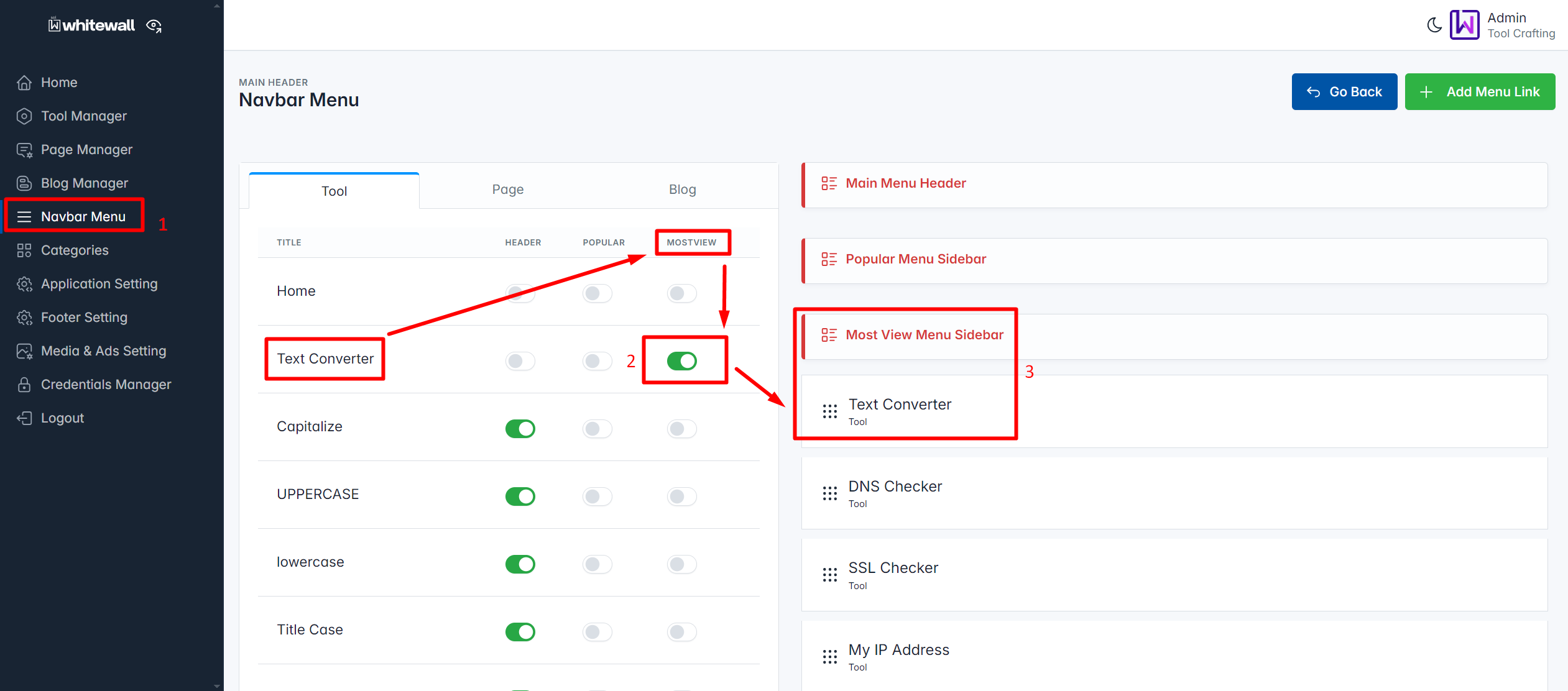The width and height of the screenshot is (1568, 691).
Task: Enable Popular toggle for Text Converter
Action: [x=597, y=361]
